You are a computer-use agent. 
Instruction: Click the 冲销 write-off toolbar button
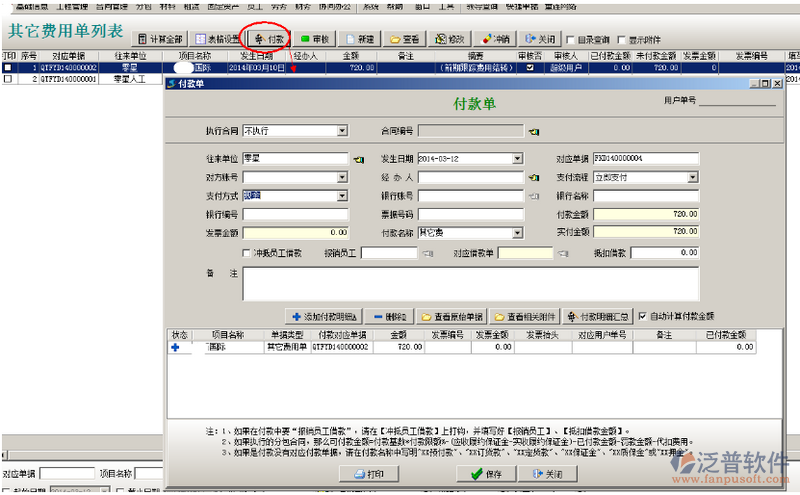click(495, 39)
